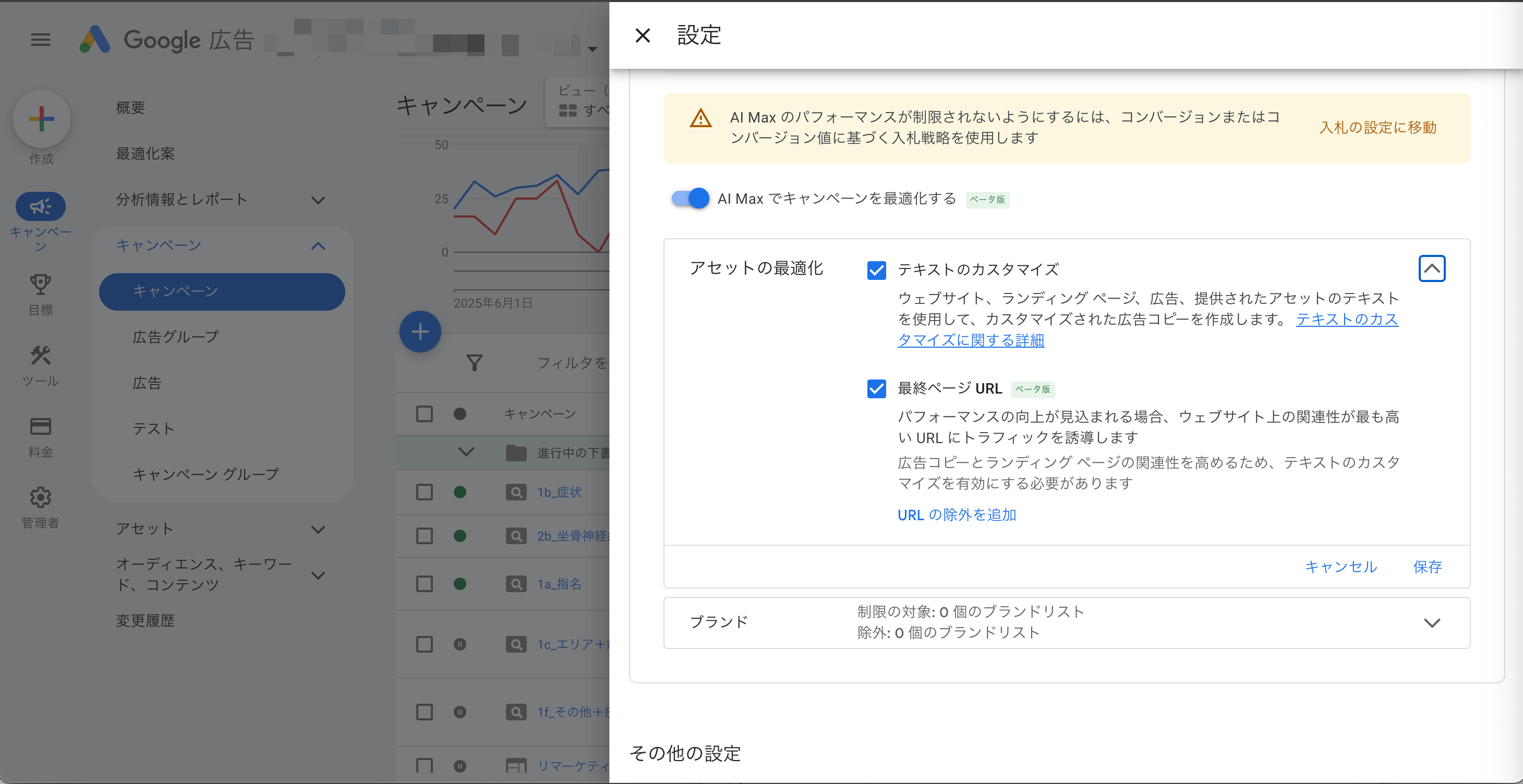Viewport: 1523px width, 784px height.
Task: Click the paused status icon for 1f_その他
Action: [460, 712]
